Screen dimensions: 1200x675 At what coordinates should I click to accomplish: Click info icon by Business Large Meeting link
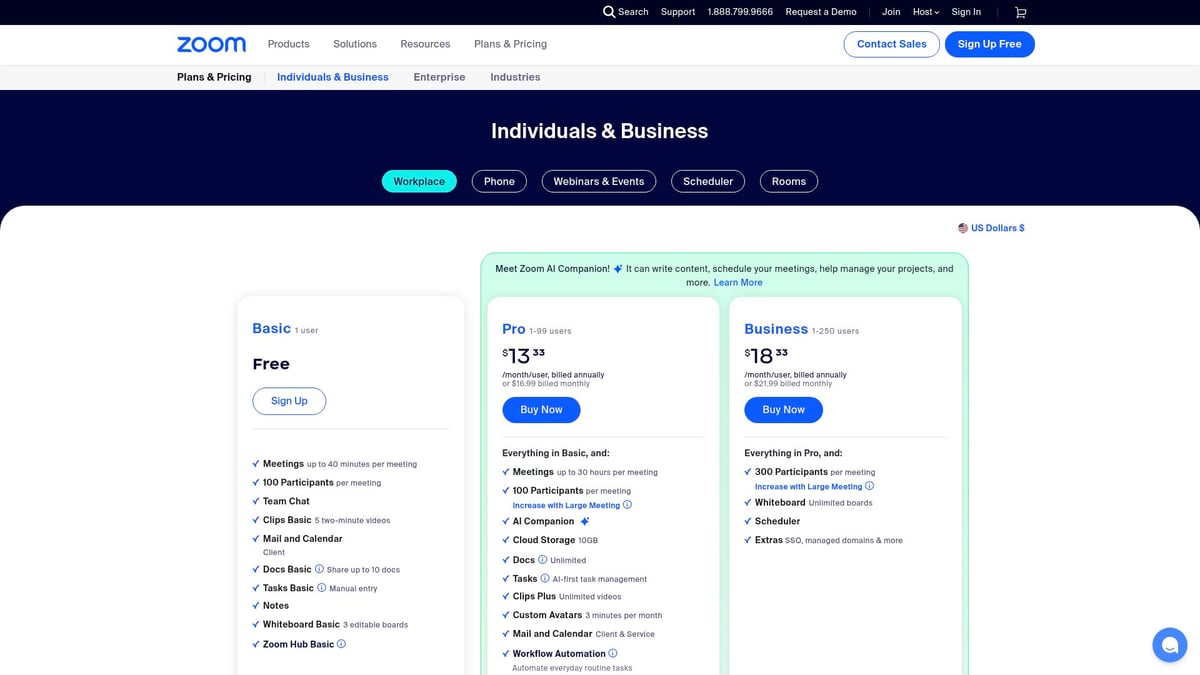[869, 486]
